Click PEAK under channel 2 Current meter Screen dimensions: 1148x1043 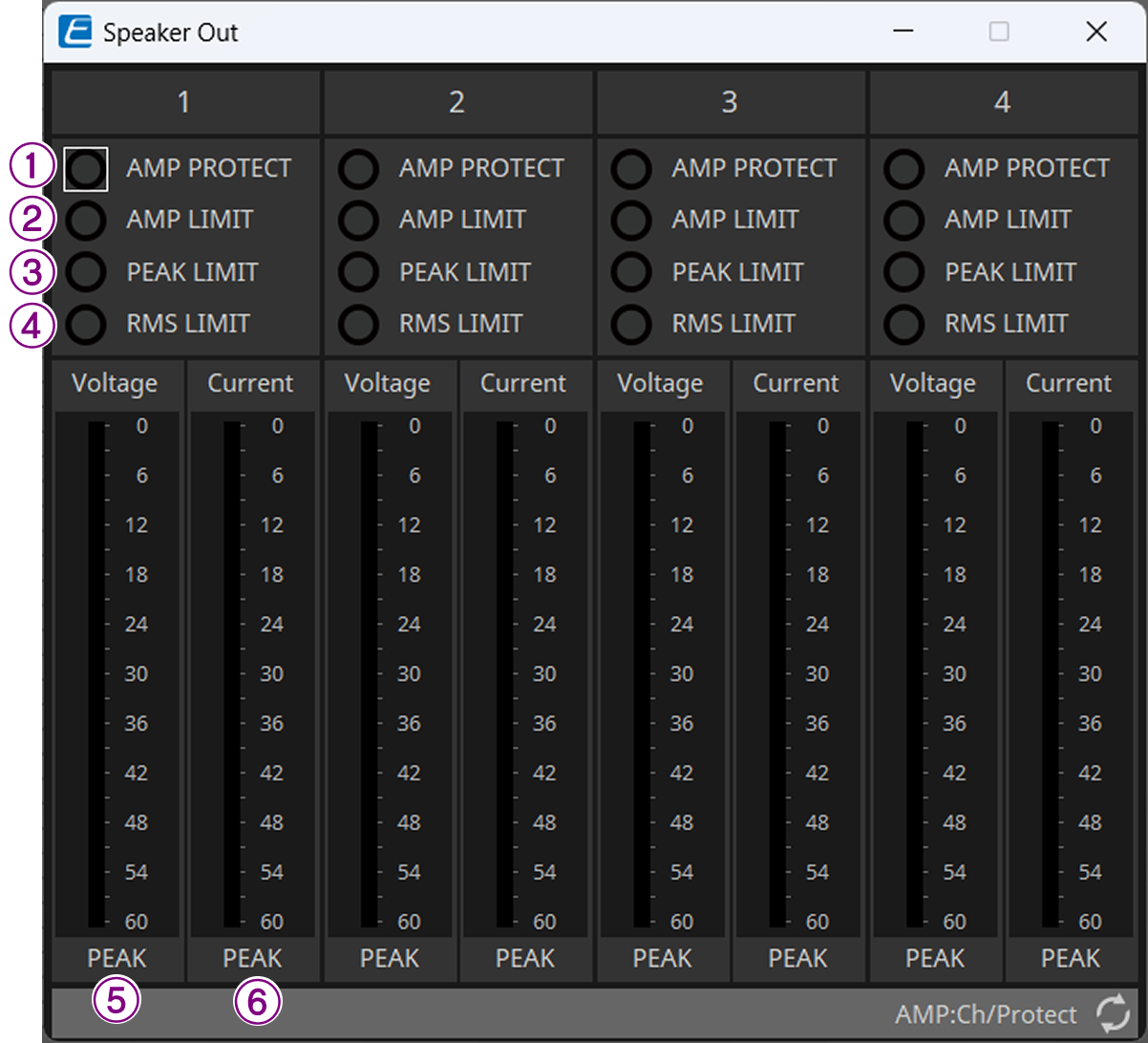click(525, 958)
